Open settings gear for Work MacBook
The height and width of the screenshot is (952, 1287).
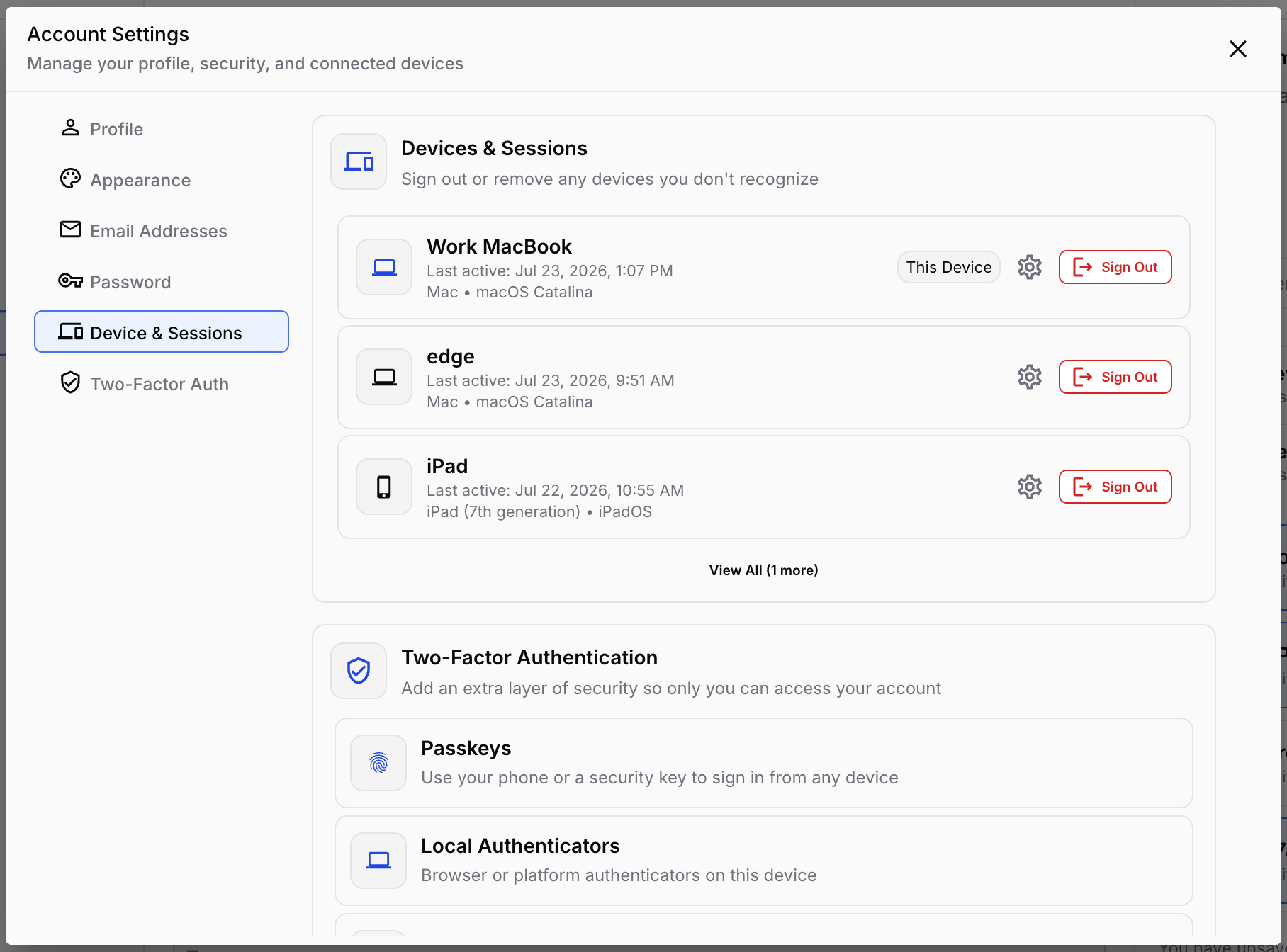tap(1029, 267)
